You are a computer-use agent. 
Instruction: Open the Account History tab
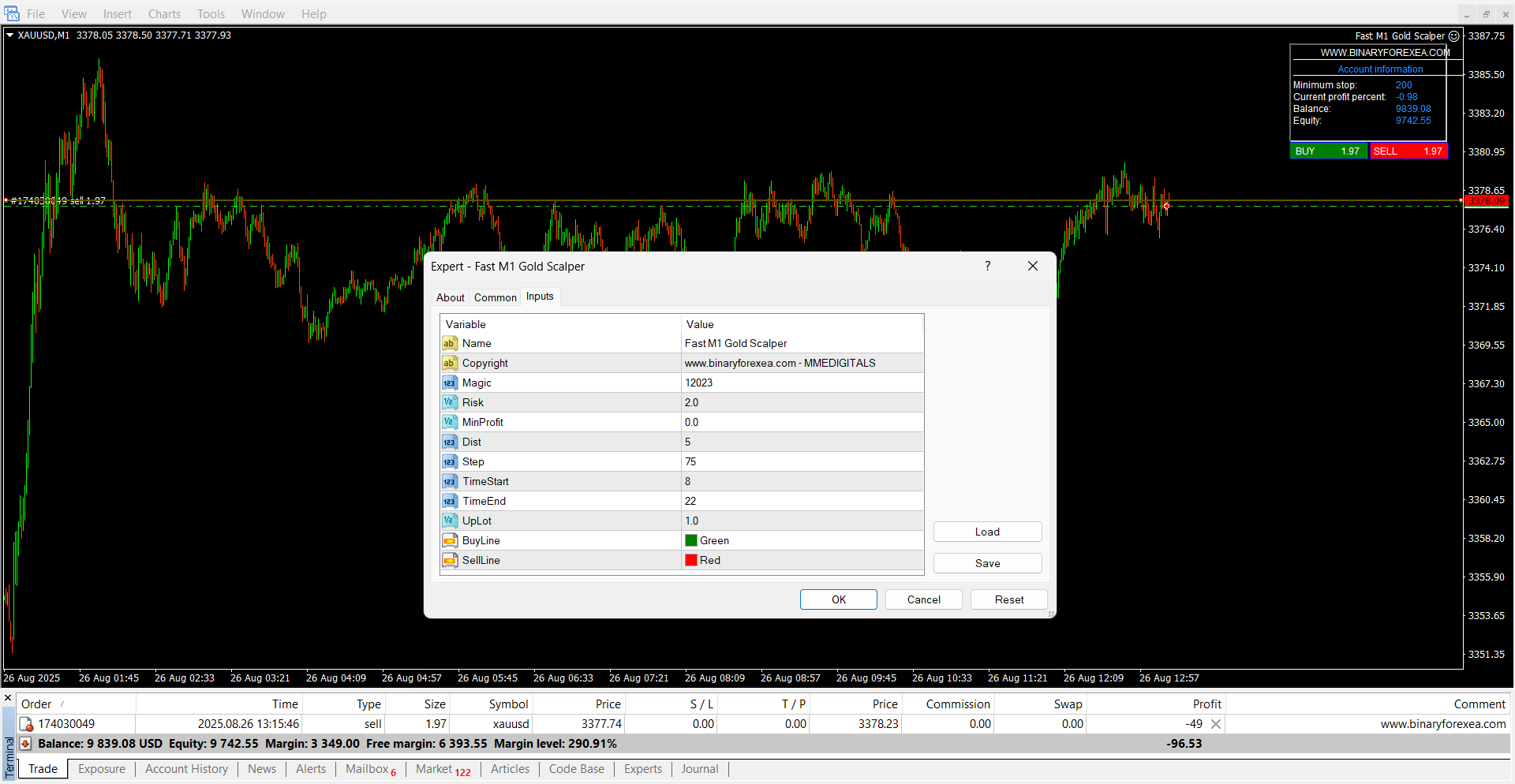coord(186,769)
